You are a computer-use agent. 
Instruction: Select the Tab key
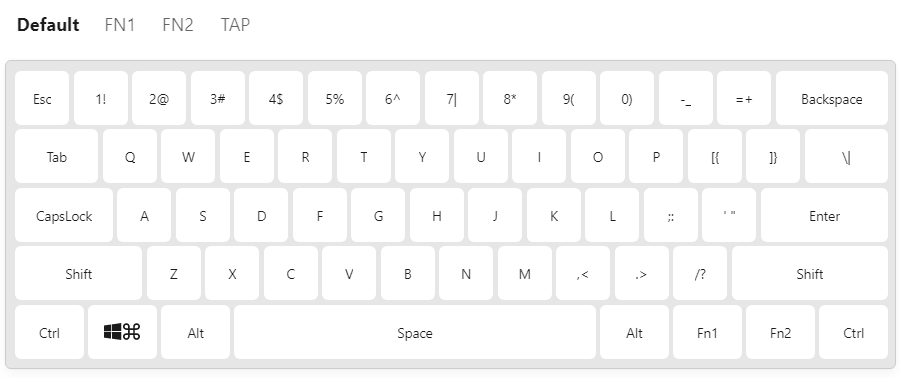pyautogui.click(x=56, y=157)
